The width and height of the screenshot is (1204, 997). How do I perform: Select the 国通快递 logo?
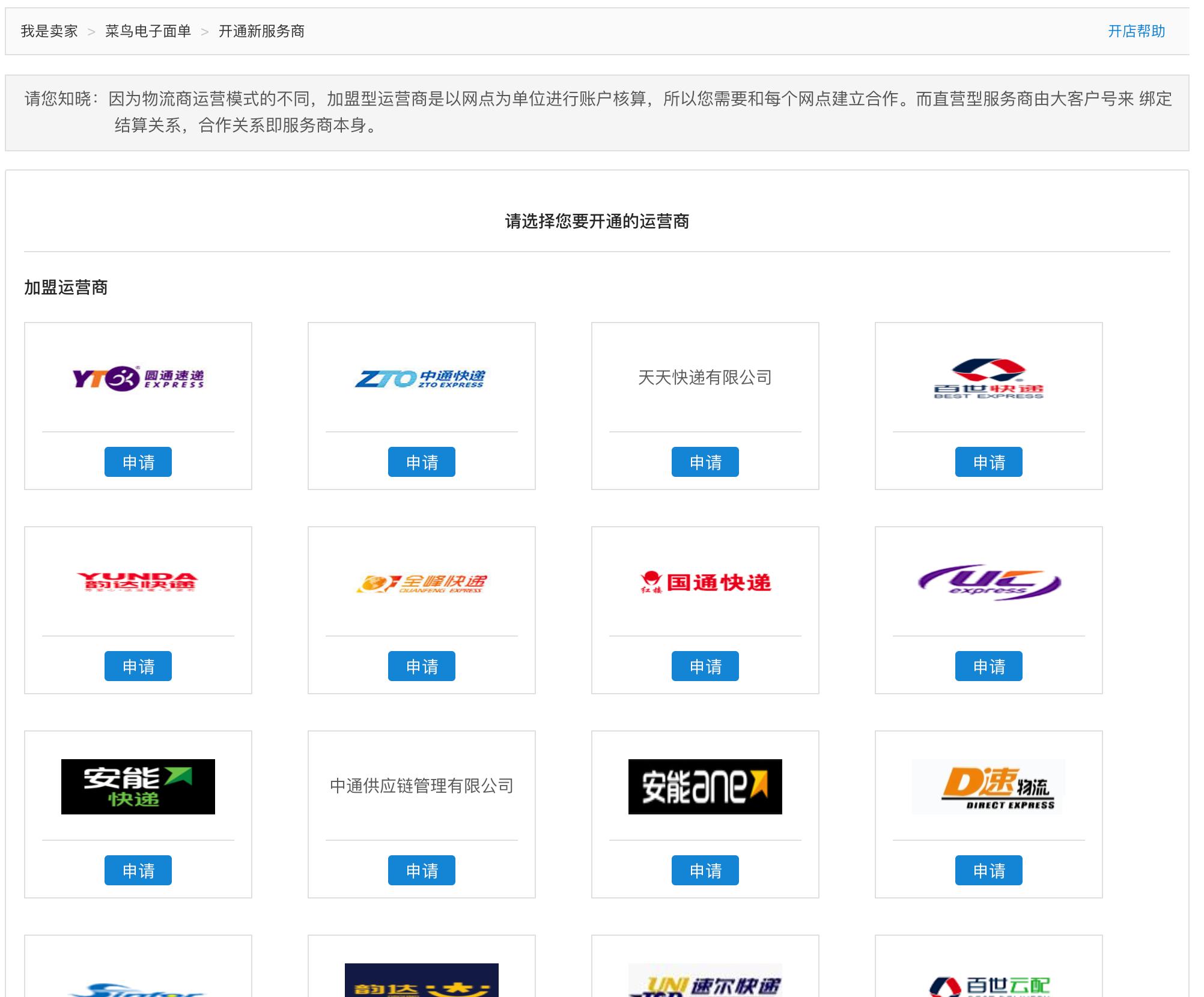[x=705, y=581]
